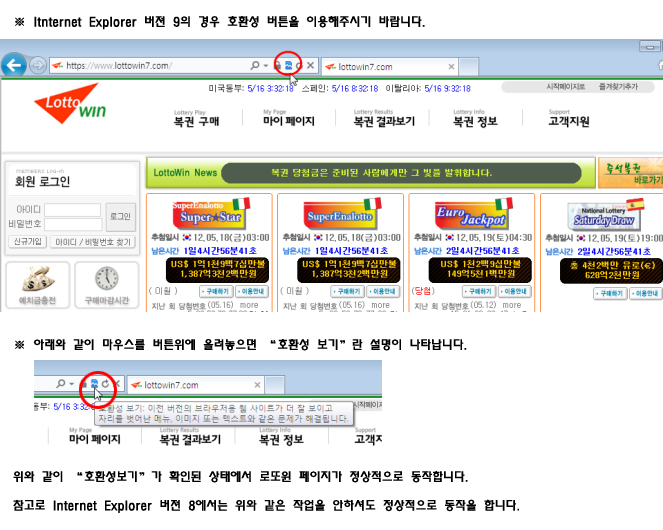Open address dropdown arrow in lower cropped screenshot
The image size is (663, 530).
[72, 384]
